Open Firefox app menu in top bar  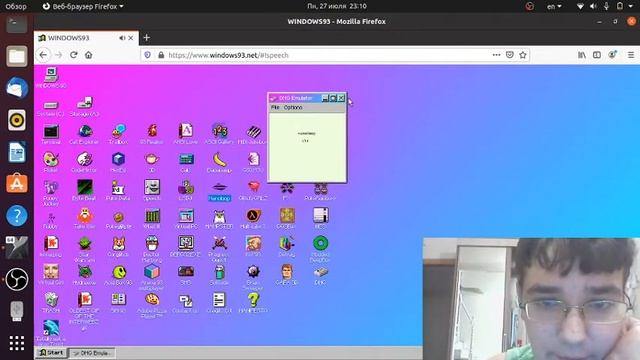click(83, 6)
